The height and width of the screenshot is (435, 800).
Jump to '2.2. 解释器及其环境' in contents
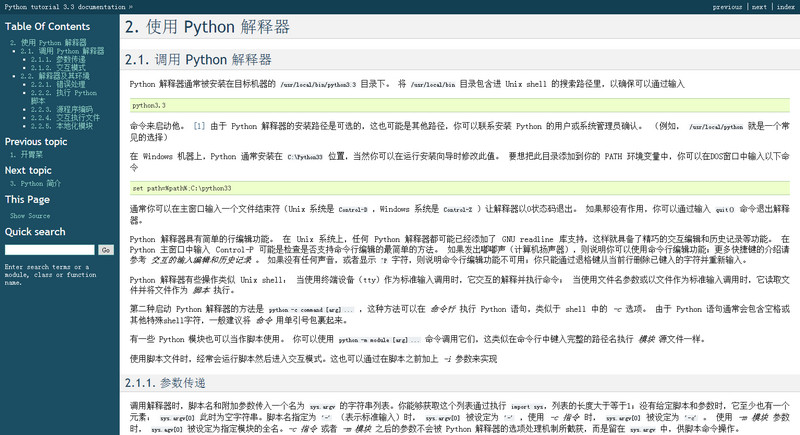pos(55,76)
